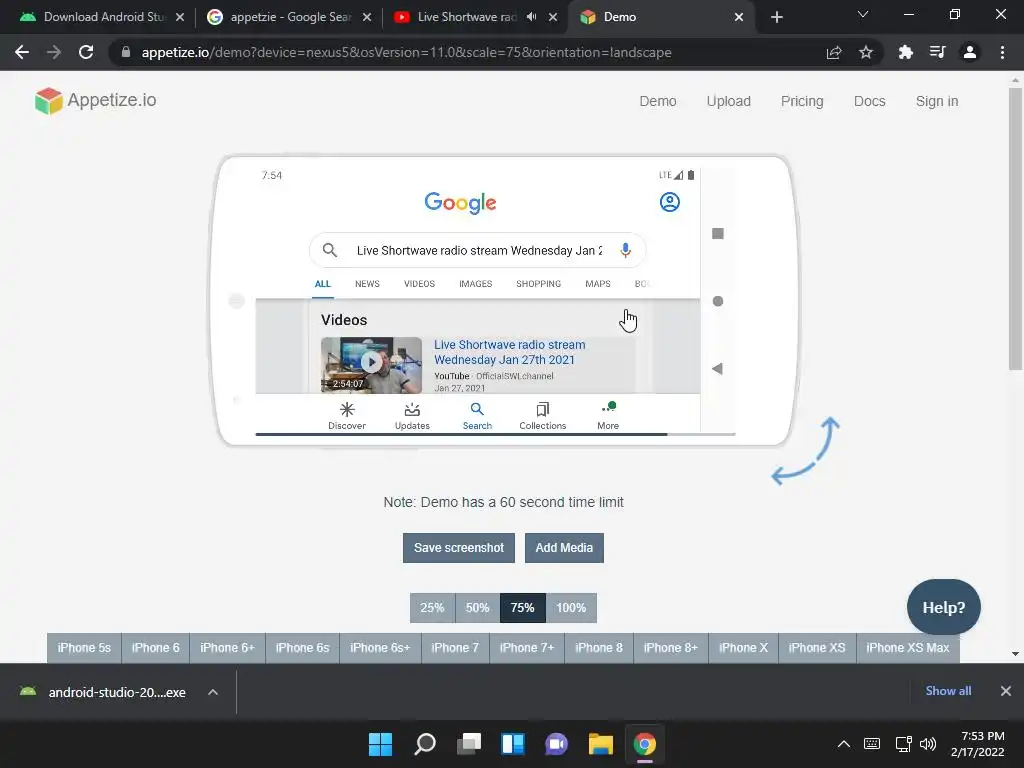Open Chrome three-dot menu
This screenshot has width=1024, height=768.
pyautogui.click(x=1002, y=52)
